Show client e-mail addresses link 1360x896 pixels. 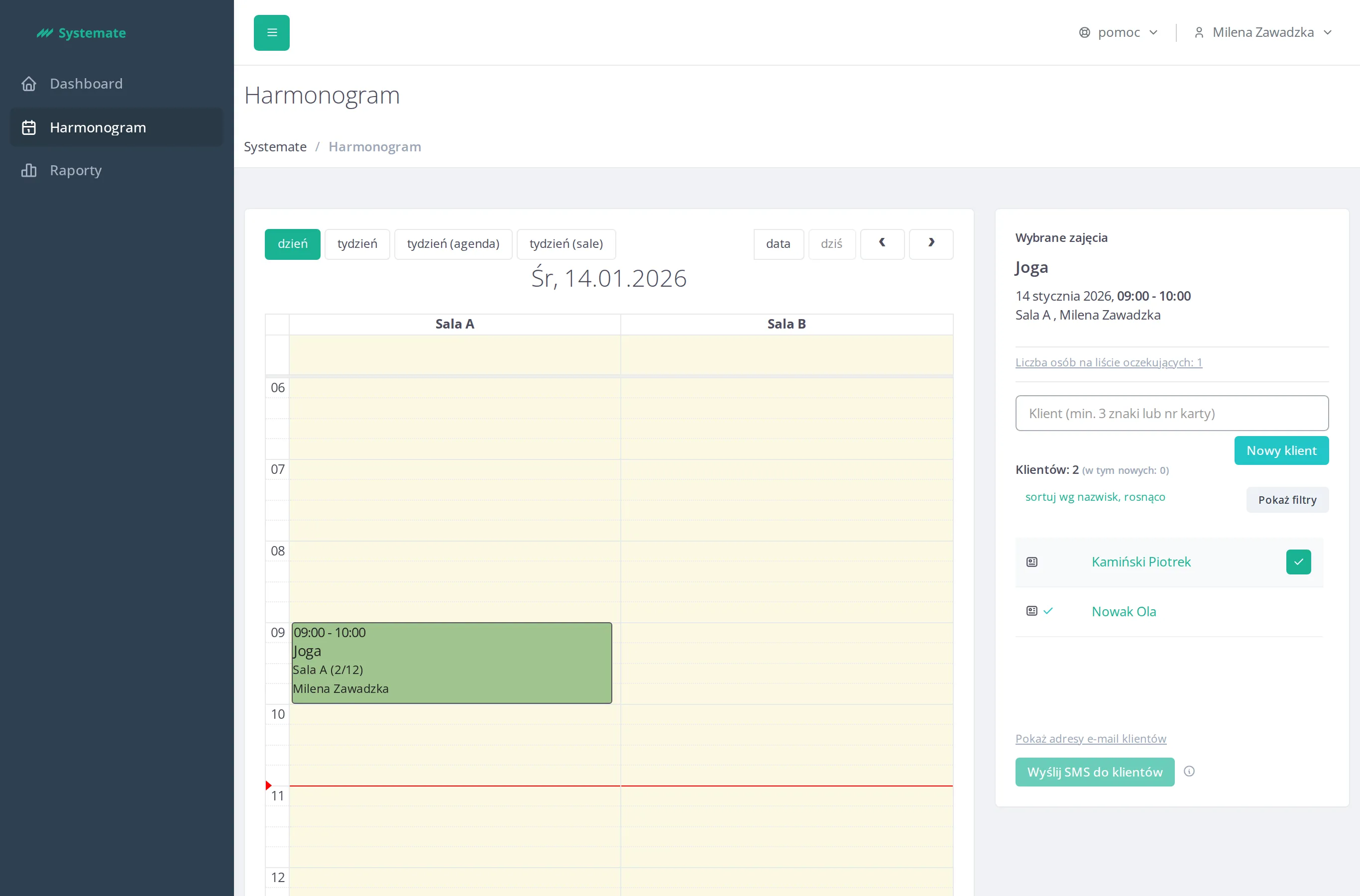tap(1090, 739)
